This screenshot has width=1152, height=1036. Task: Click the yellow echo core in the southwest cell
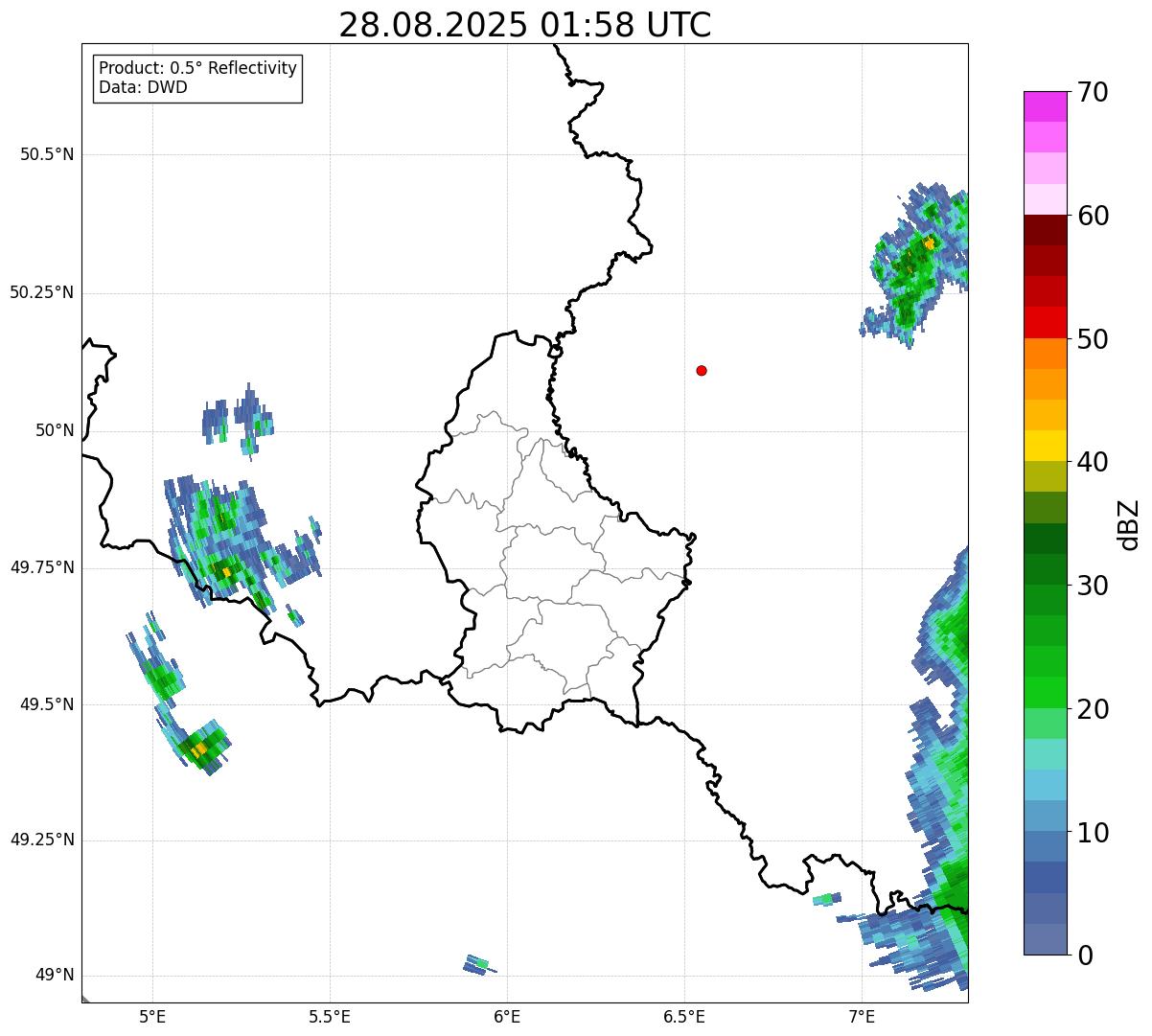point(198,749)
